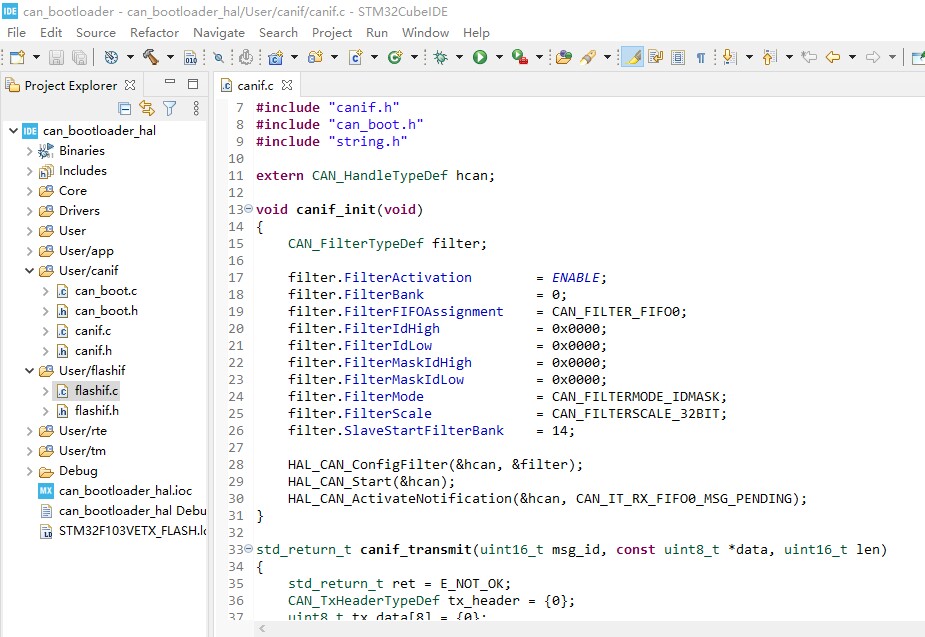Click the Search flashlight toolbar icon
925x637 pixels.
(588, 57)
